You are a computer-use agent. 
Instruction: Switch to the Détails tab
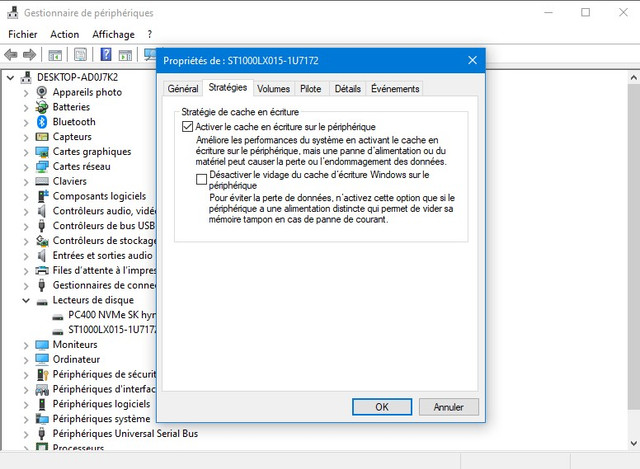pos(348,89)
